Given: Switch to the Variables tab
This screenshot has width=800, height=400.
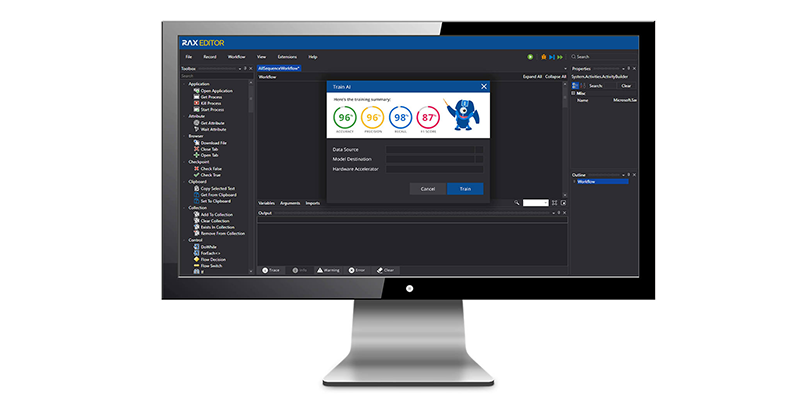Looking at the screenshot, I should point(266,203).
